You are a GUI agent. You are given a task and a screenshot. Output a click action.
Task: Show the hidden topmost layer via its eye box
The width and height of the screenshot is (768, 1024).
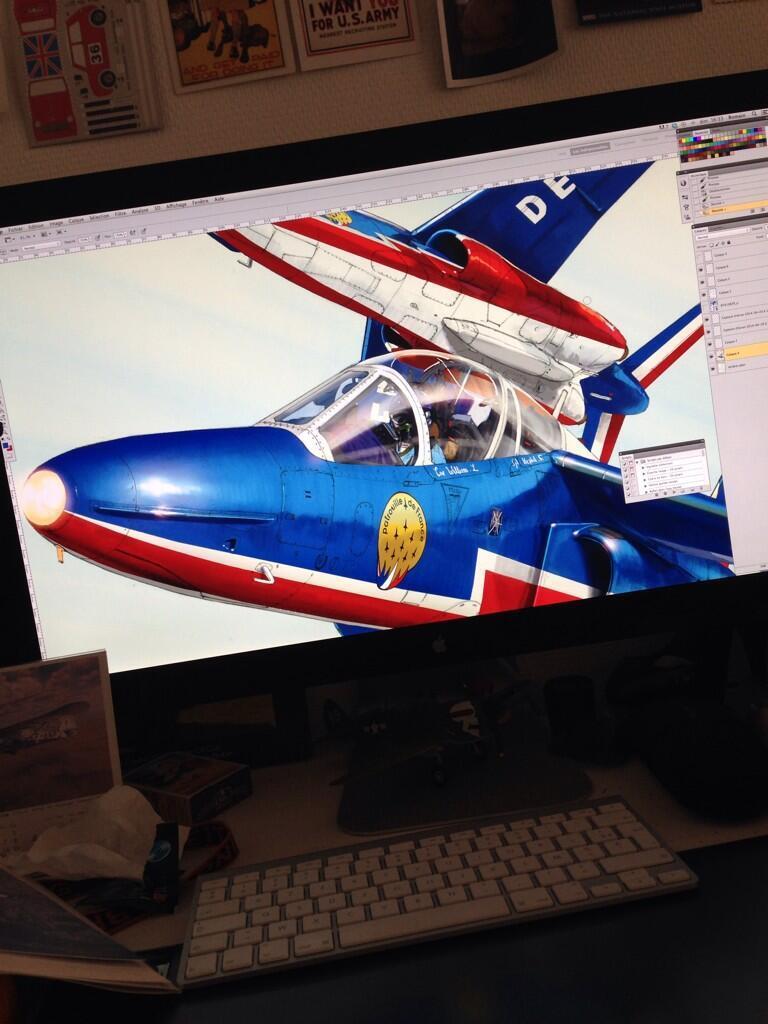pos(699,256)
